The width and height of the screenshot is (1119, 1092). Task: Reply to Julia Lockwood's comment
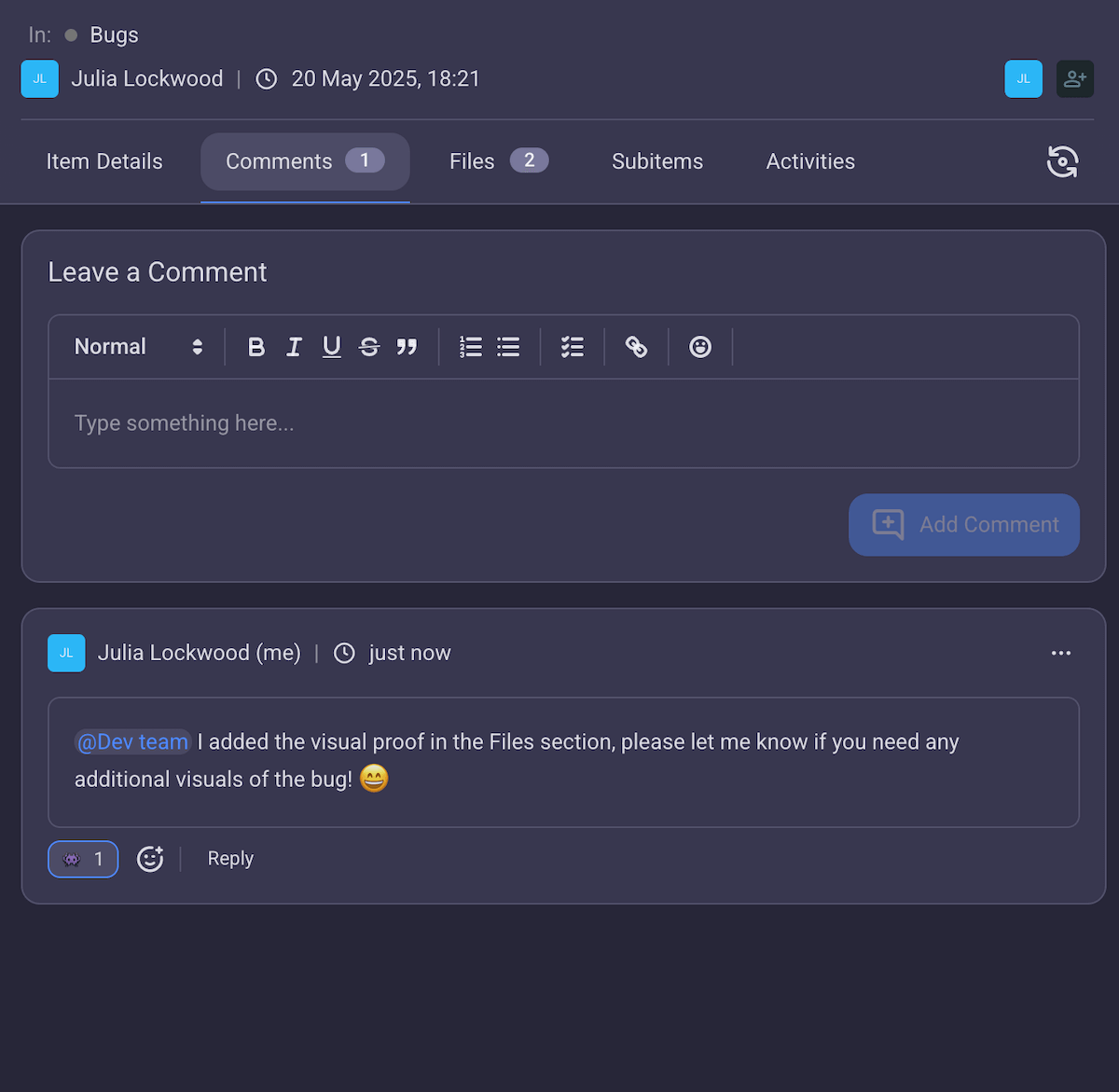229,858
